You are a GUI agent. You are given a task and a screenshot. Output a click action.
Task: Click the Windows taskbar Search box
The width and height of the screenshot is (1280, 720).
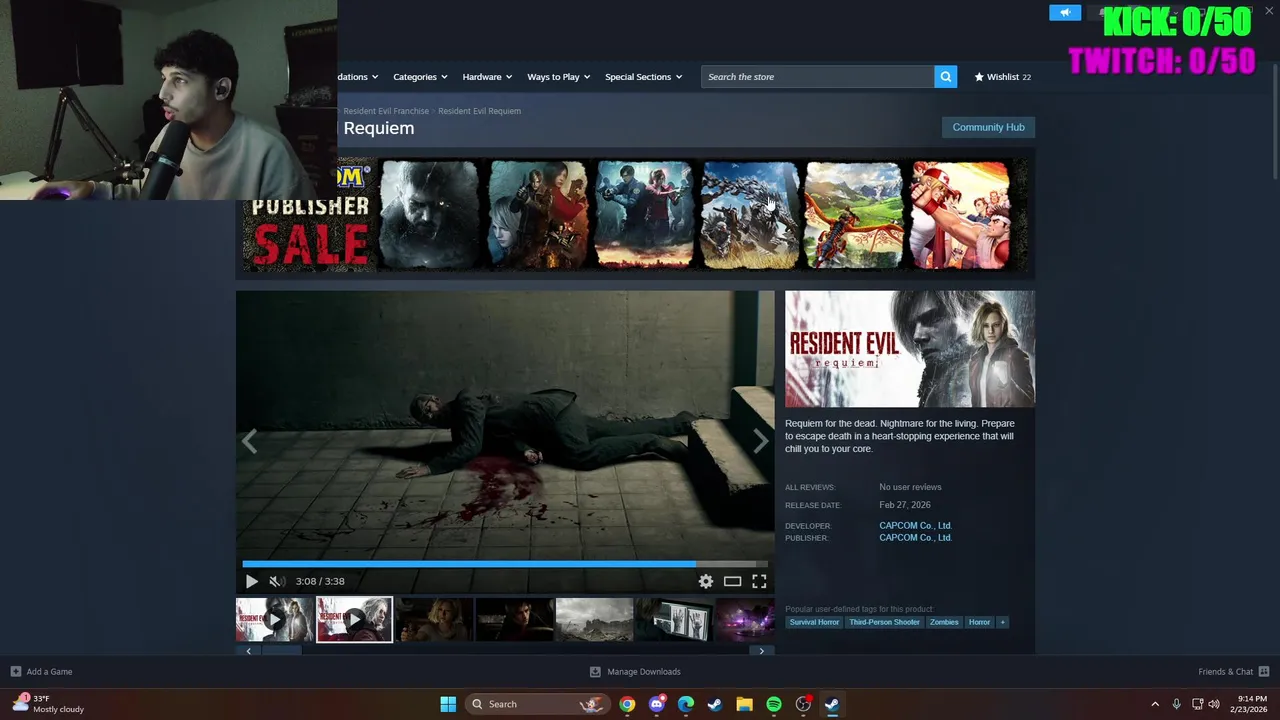538,704
